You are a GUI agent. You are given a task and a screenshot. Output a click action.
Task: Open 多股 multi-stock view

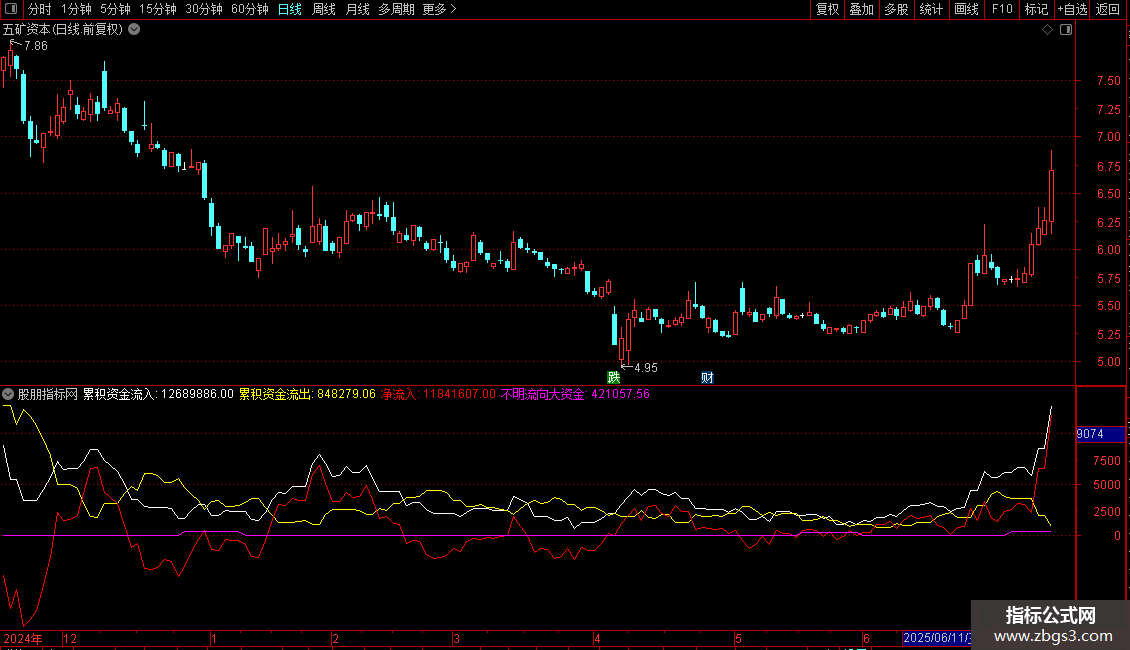click(x=897, y=9)
